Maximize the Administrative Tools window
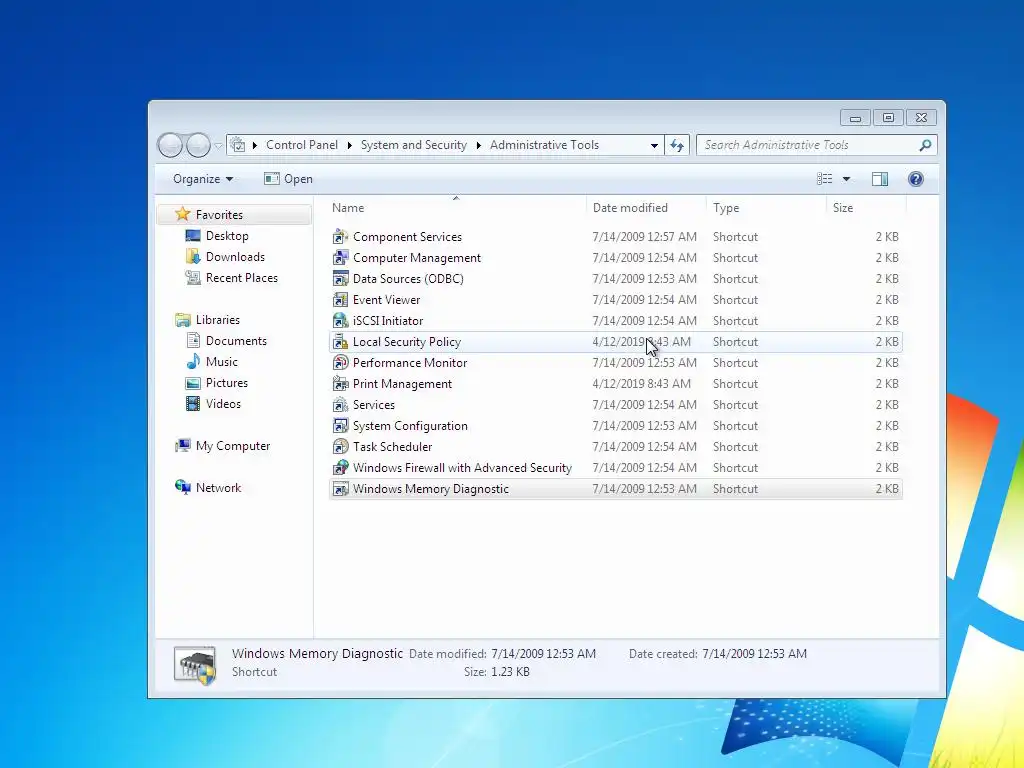1024x768 pixels. coord(888,118)
